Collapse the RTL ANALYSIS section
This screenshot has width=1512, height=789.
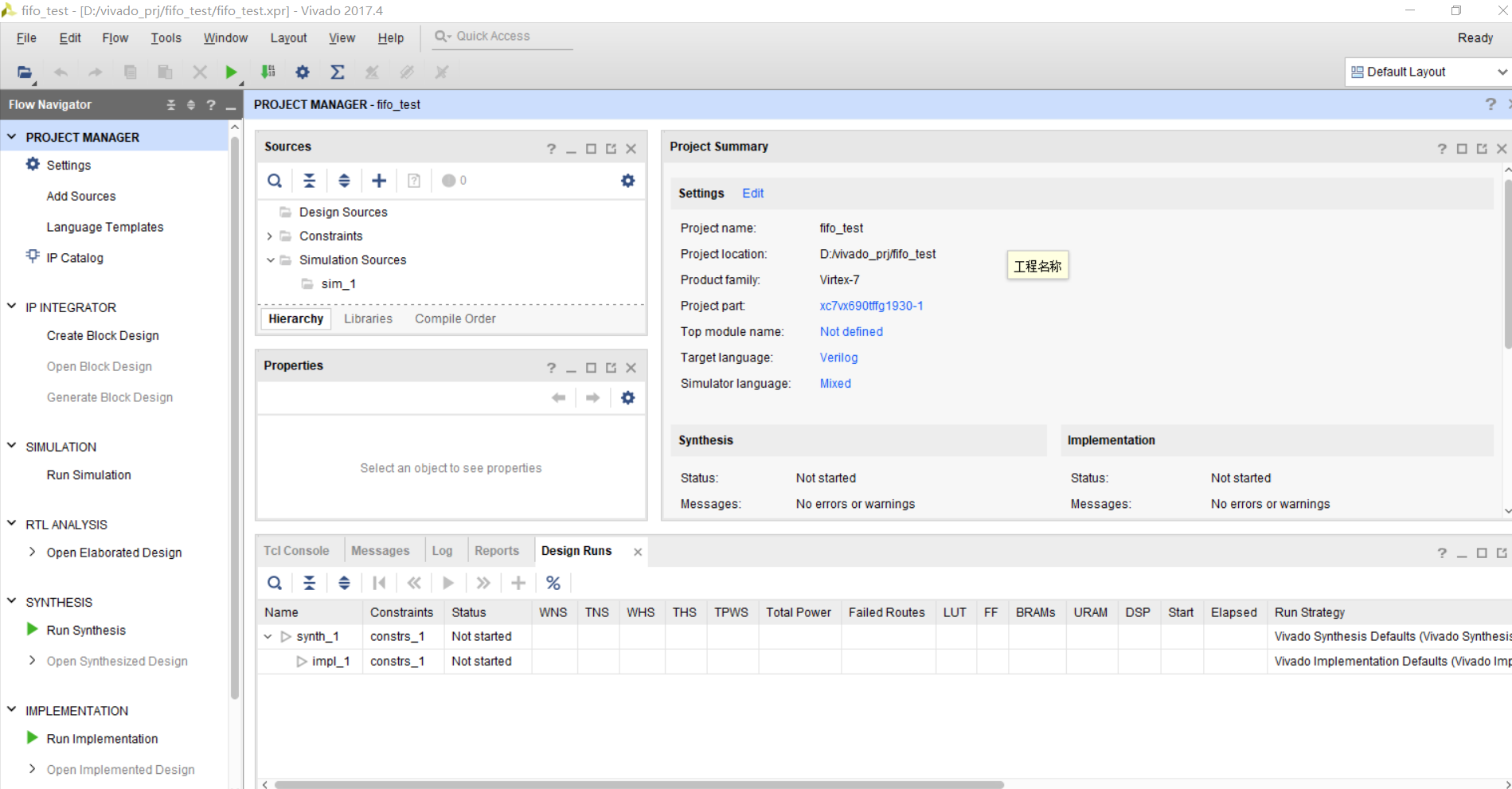tap(12, 524)
